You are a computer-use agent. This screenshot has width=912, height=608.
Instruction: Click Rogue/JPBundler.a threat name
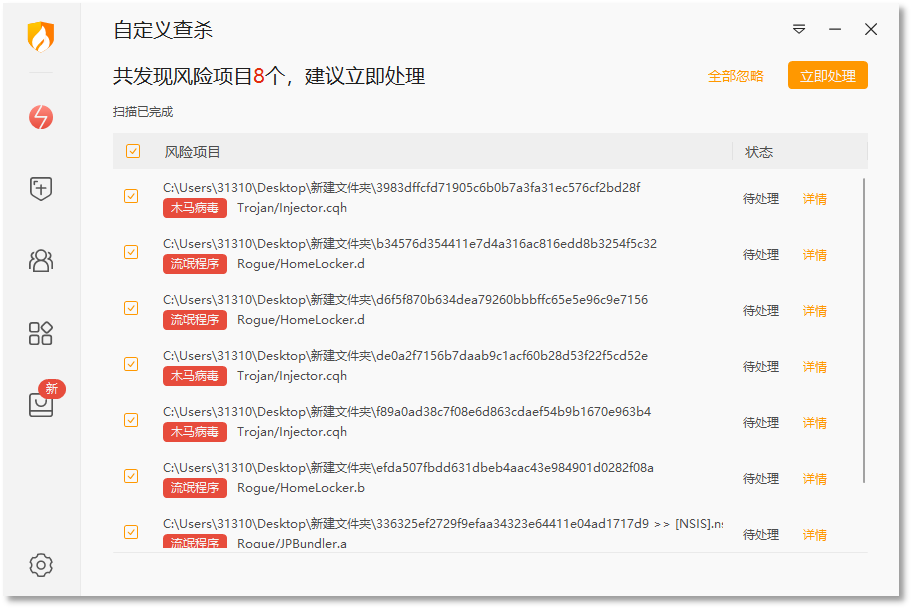click(x=292, y=543)
